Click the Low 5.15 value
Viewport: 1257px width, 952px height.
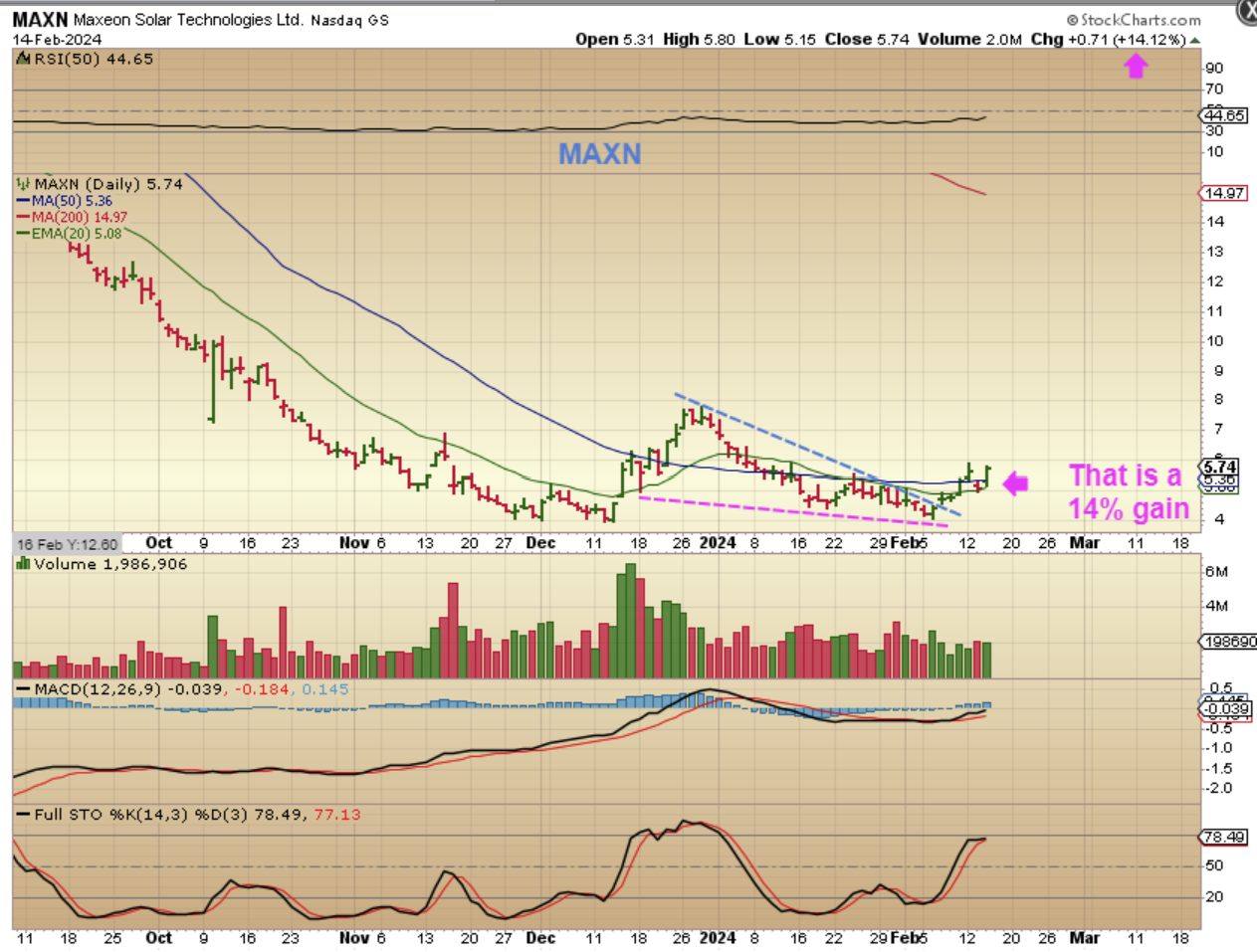click(779, 40)
